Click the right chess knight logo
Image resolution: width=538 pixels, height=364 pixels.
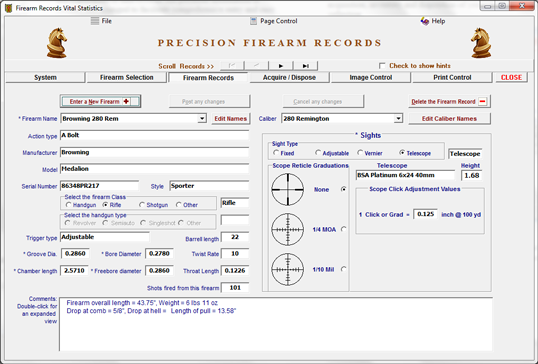point(481,43)
